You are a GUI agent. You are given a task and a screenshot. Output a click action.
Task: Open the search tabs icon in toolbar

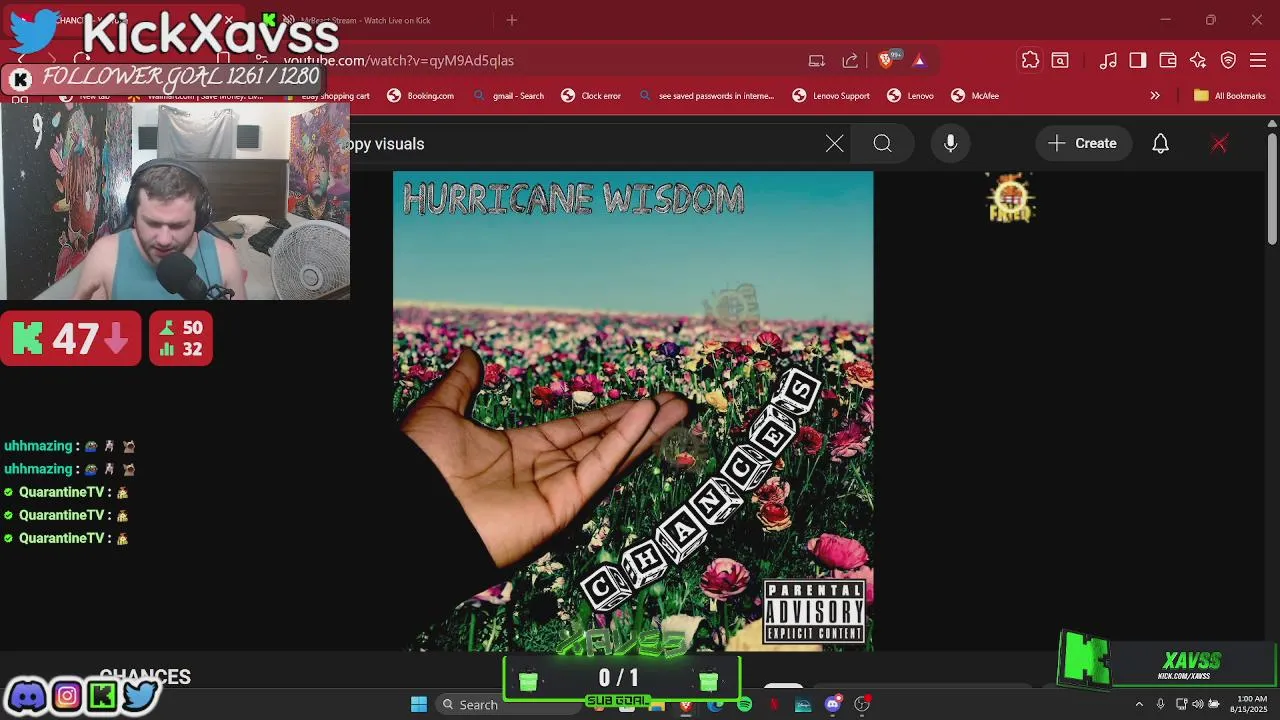point(1060,61)
